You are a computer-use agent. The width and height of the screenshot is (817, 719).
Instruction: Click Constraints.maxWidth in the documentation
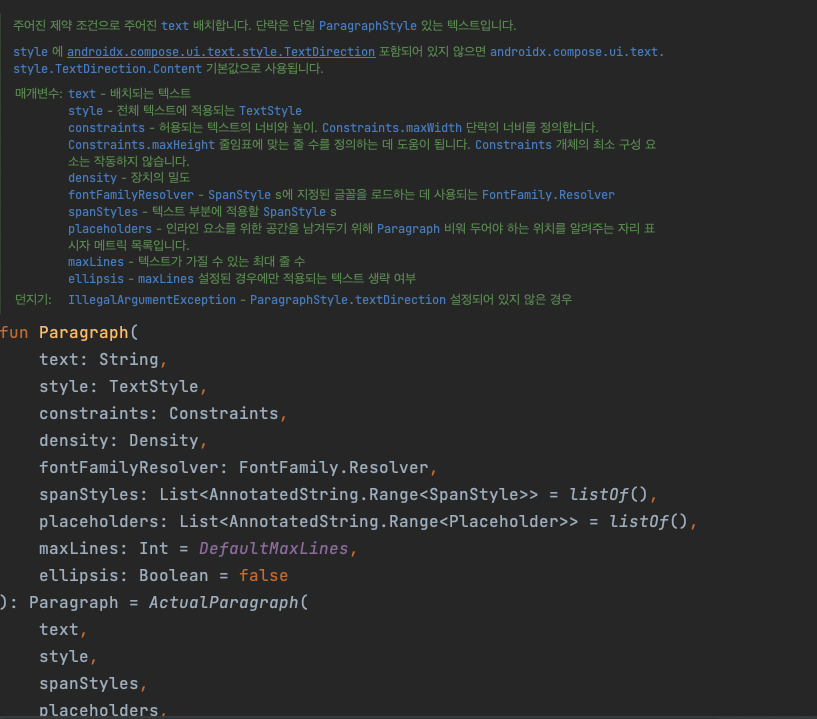(x=392, y=128)
